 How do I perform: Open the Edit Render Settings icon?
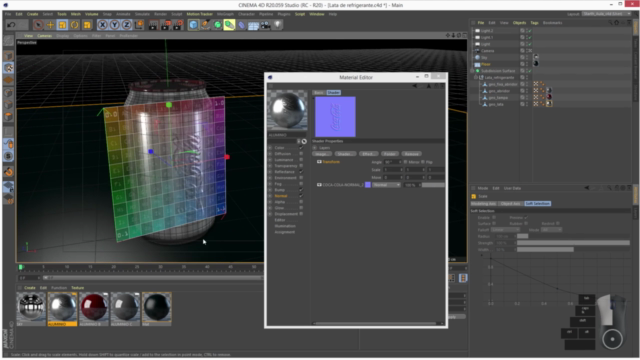(178, 25)
